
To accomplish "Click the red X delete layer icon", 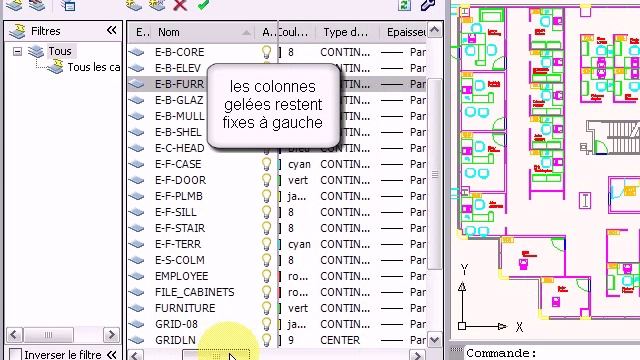I will (x=180, y=5).
